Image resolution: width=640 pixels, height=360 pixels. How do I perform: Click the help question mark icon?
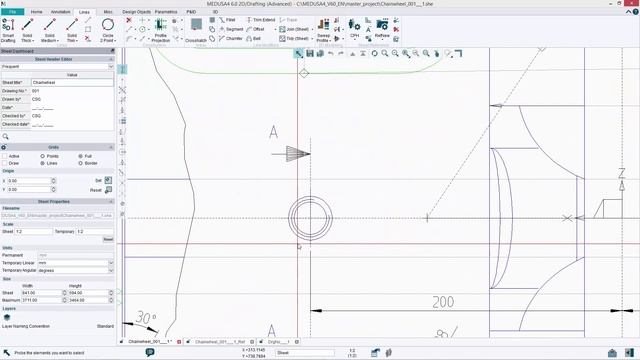click(636, 12)
